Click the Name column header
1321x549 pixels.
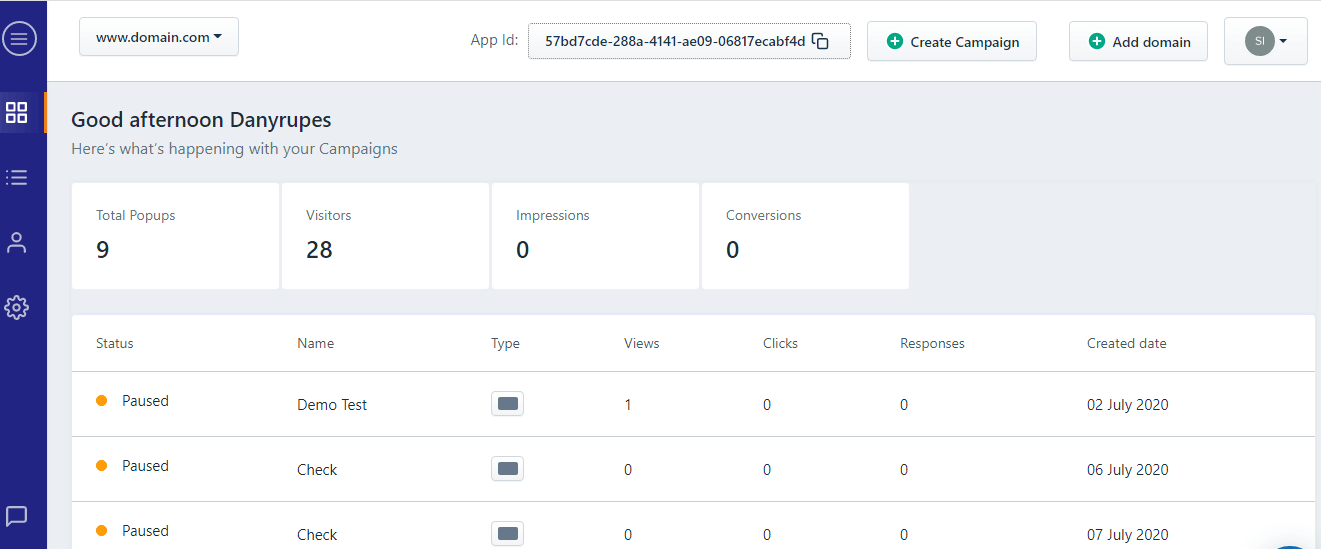[x=316, y=343]
